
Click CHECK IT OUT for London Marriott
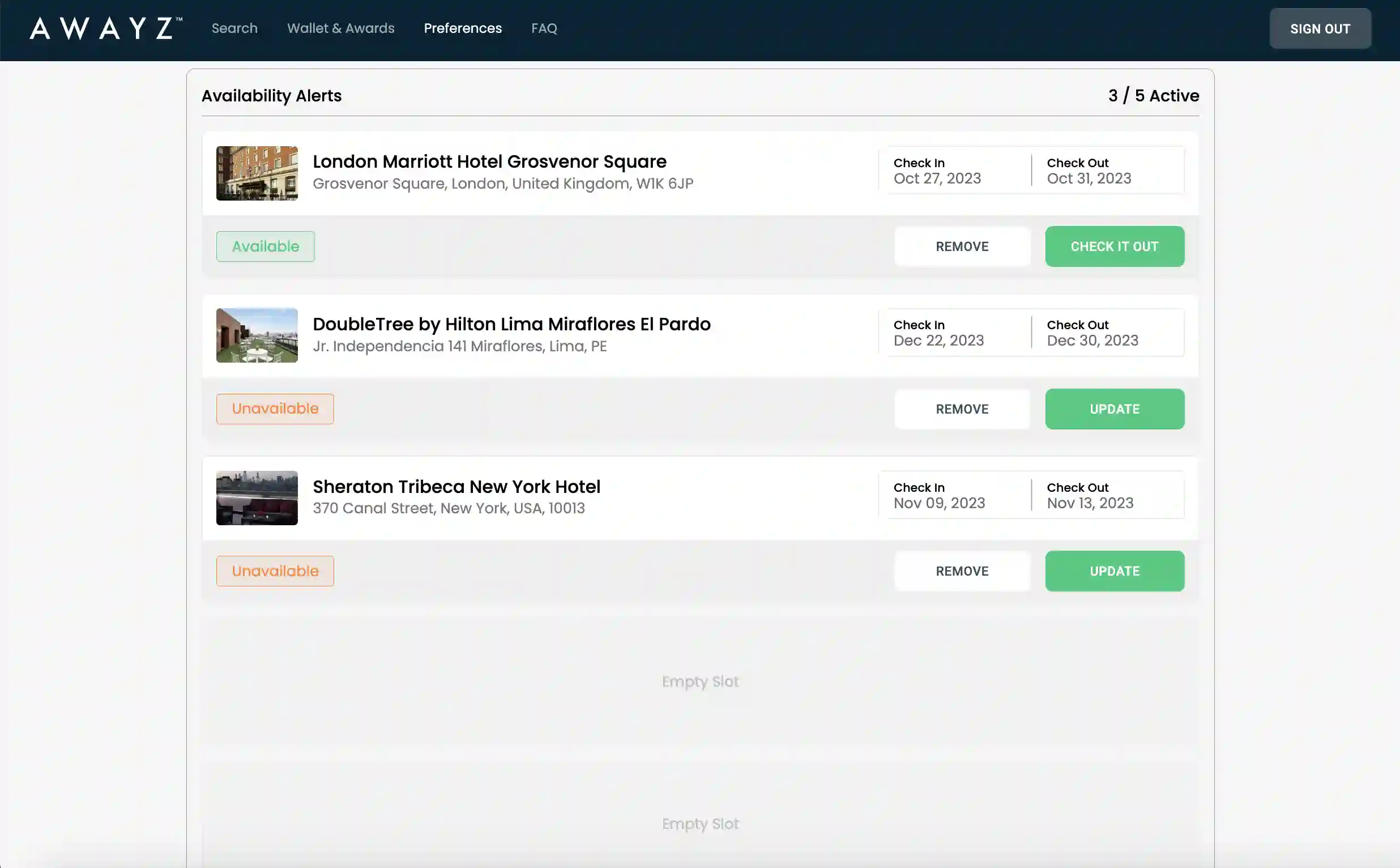pos(1114,246)
